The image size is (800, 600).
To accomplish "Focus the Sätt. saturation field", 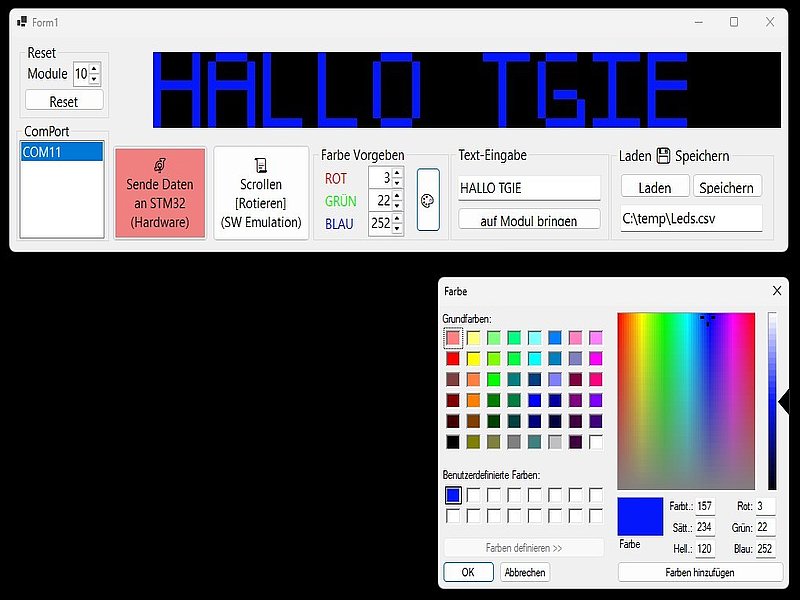I will pyautogui.click(x=705, y=527).
